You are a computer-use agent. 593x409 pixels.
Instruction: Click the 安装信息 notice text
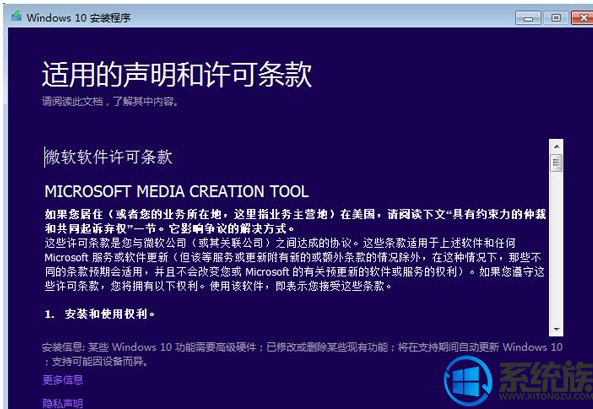coord(302,354)
